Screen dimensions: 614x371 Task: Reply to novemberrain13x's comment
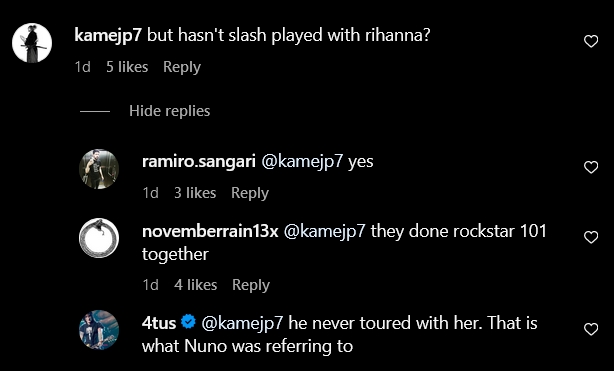(x=251, y=285)
